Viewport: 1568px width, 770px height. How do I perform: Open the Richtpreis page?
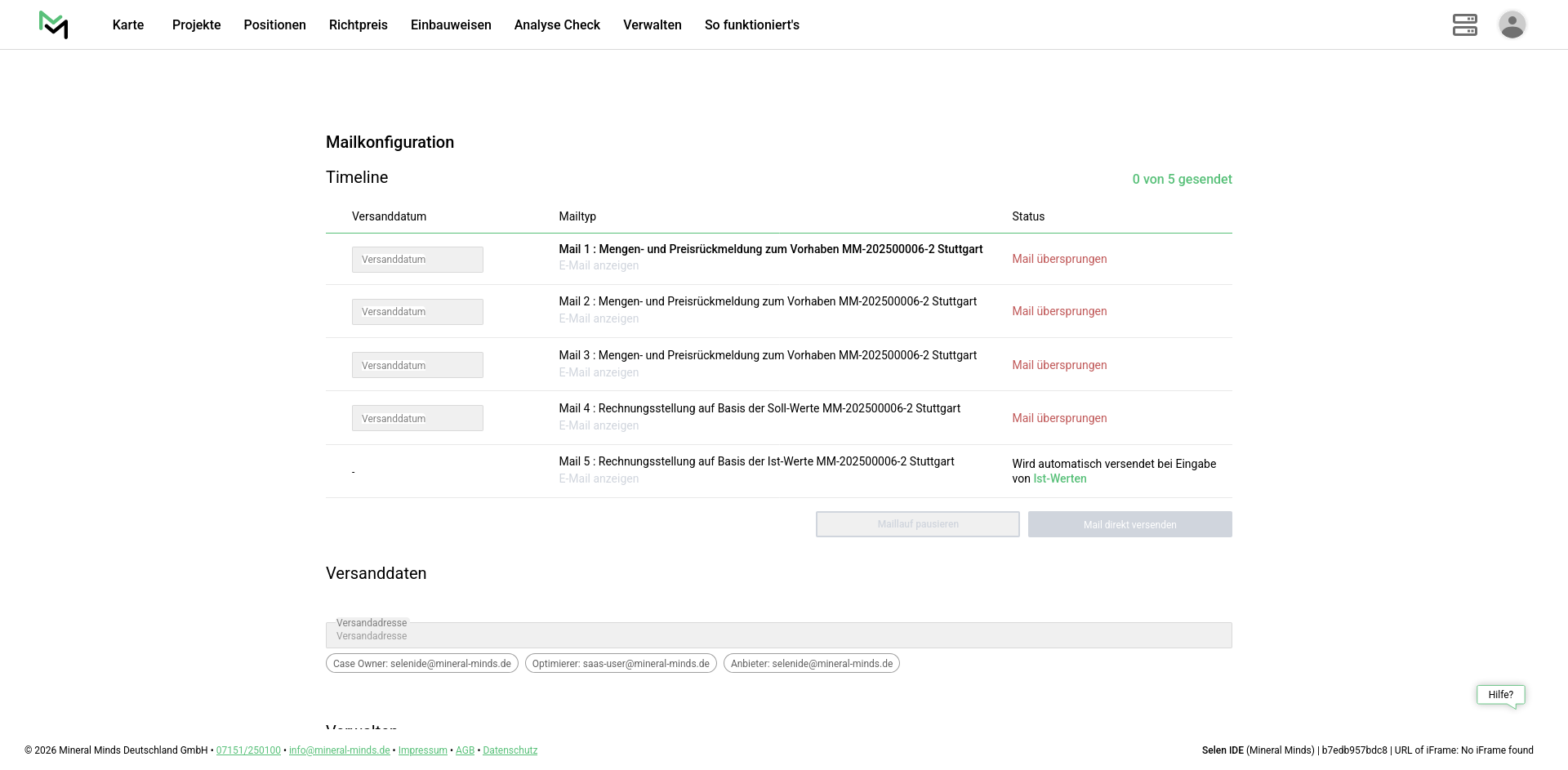coord(358,25)
